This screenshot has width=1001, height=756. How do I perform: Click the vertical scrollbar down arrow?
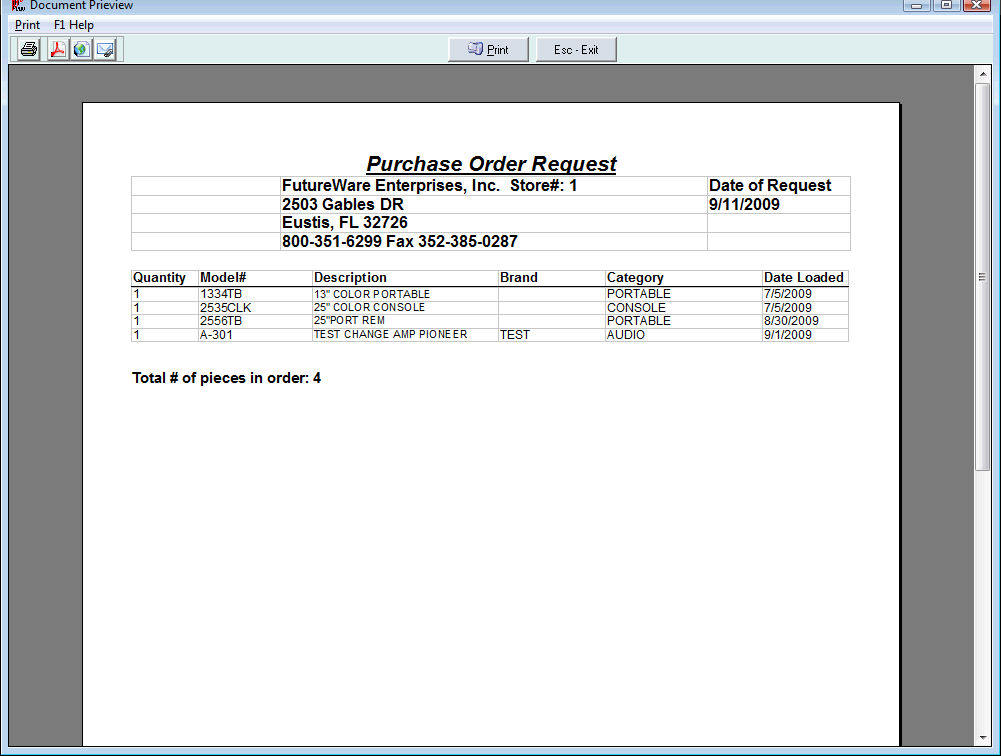982,739
